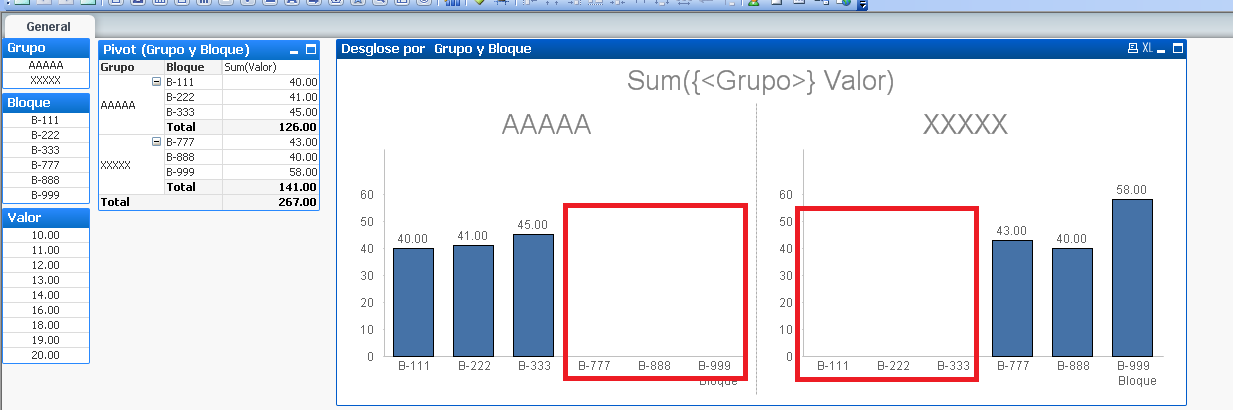This screenshot has height=410, width=1233.
Task: Click the 267.00 grand total value
Action: pos(270,202)
